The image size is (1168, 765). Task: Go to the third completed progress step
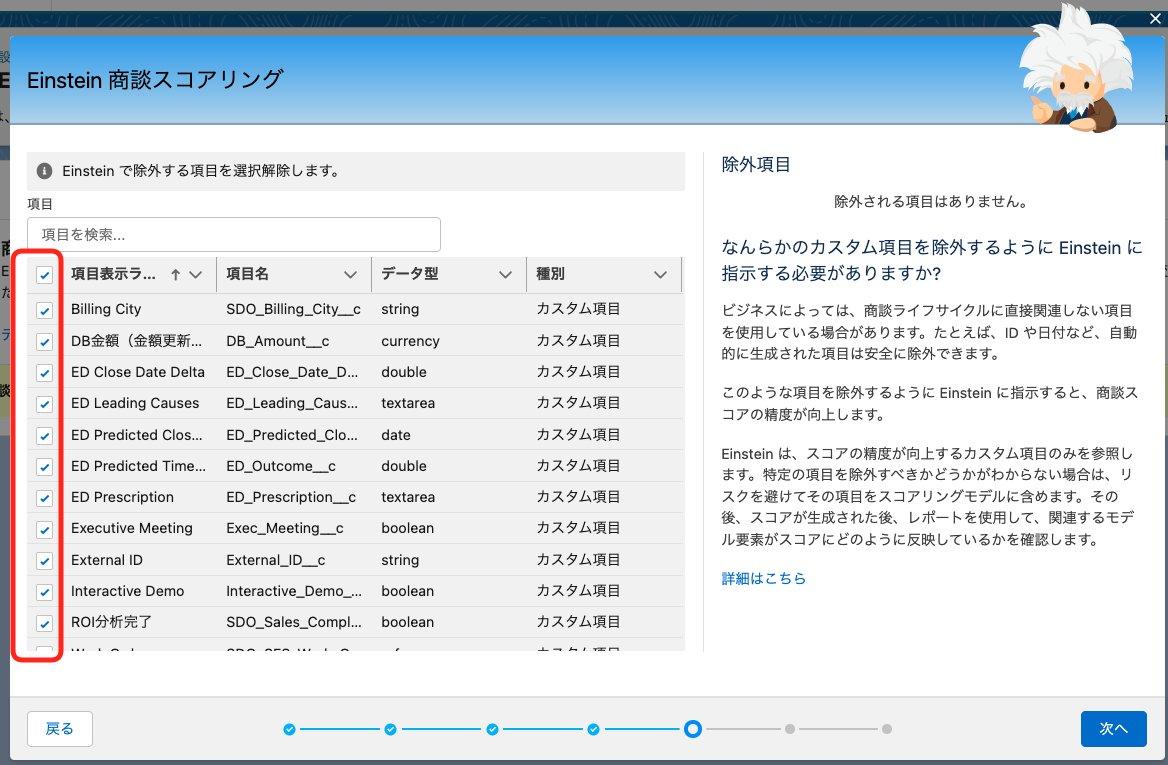click(x=492, y=729)
